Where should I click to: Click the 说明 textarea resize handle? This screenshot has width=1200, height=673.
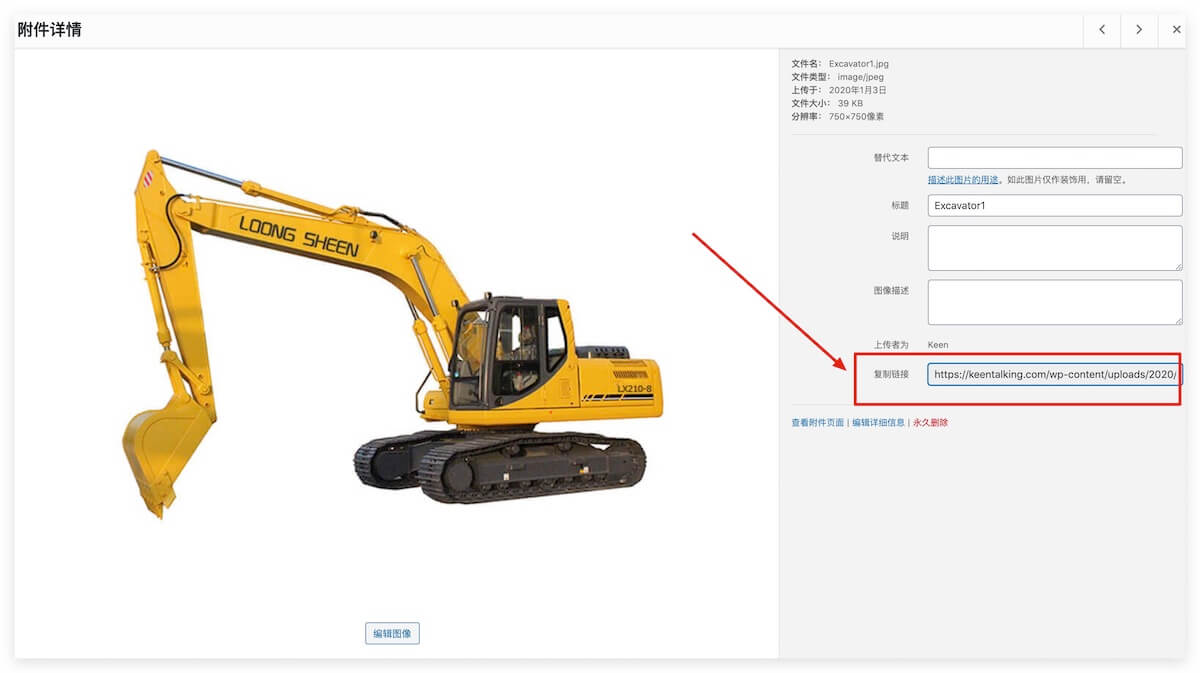coord(1177,265)
